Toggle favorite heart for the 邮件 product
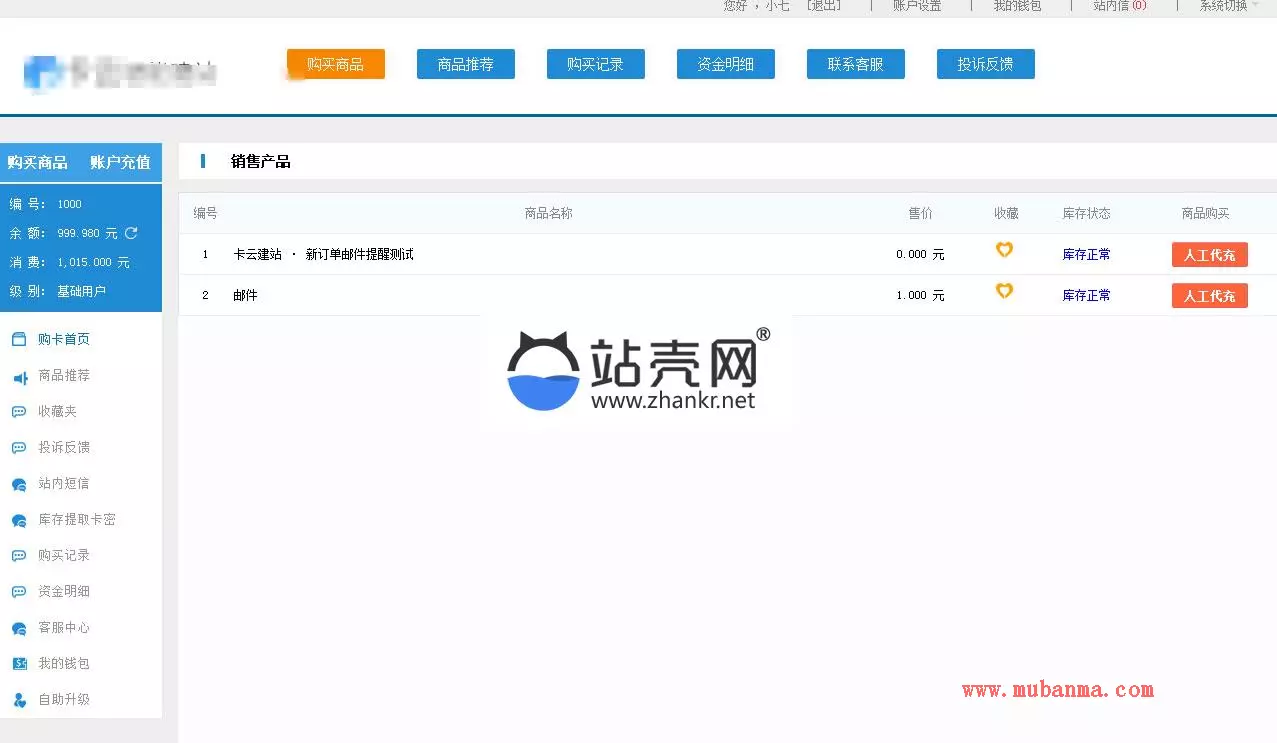 point(1004,291)
